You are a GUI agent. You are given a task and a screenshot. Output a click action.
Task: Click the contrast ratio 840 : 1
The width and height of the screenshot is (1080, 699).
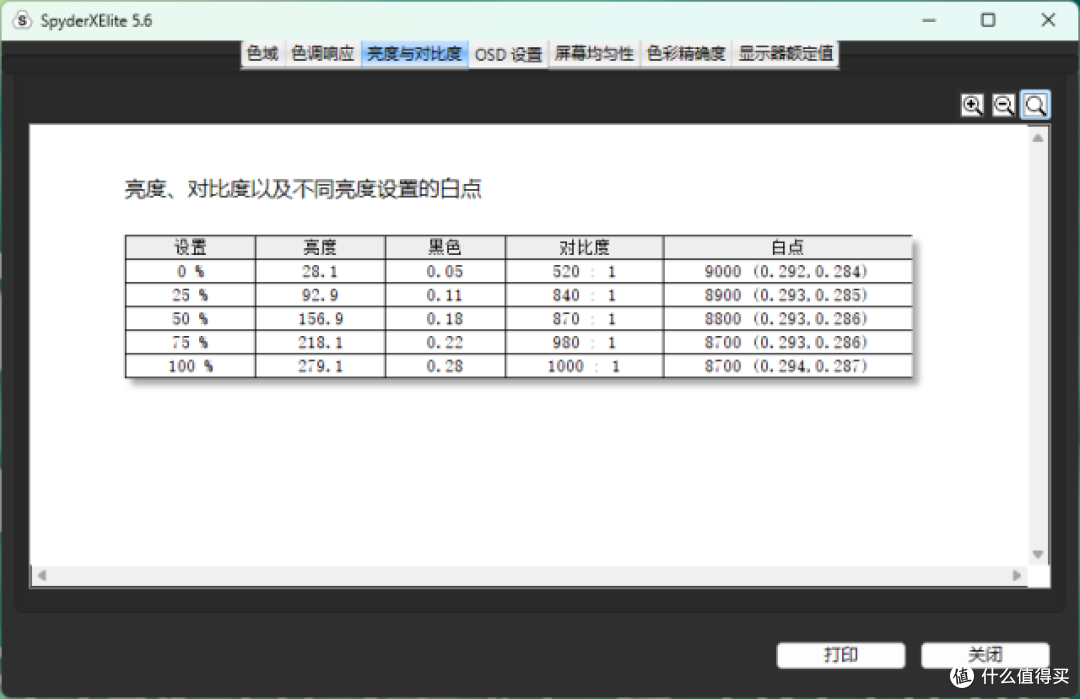coord(584,295)
